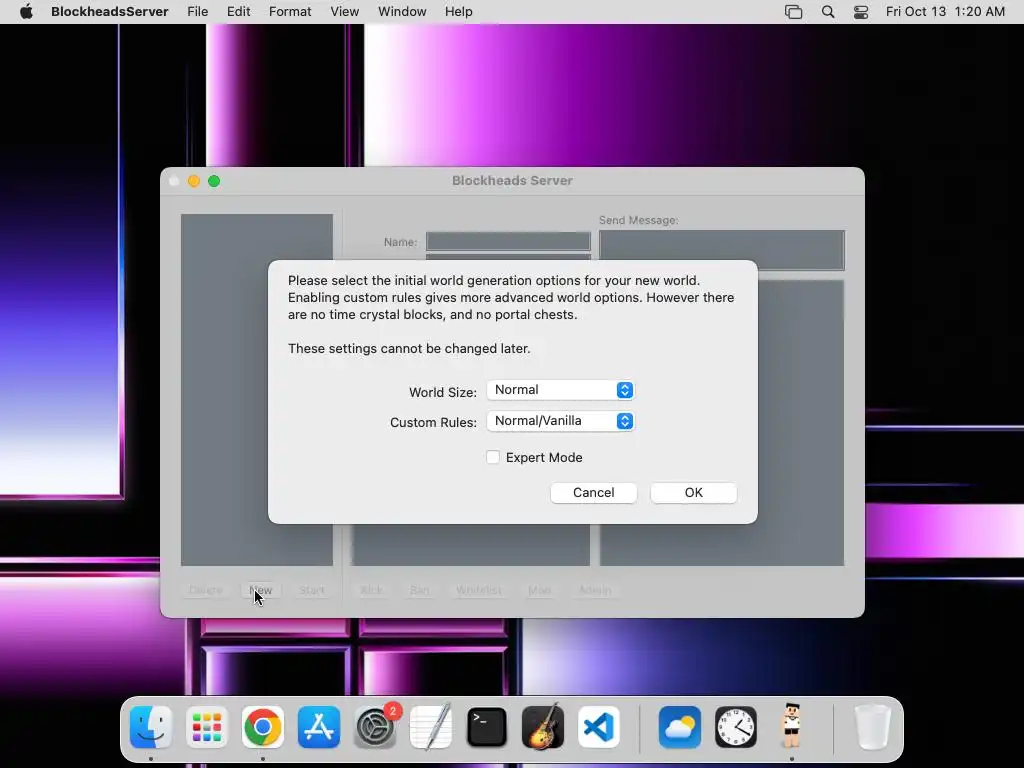Open the View menu
Image resolution: width=1024 pixels, height=768 pixels.
coord(344,12)
